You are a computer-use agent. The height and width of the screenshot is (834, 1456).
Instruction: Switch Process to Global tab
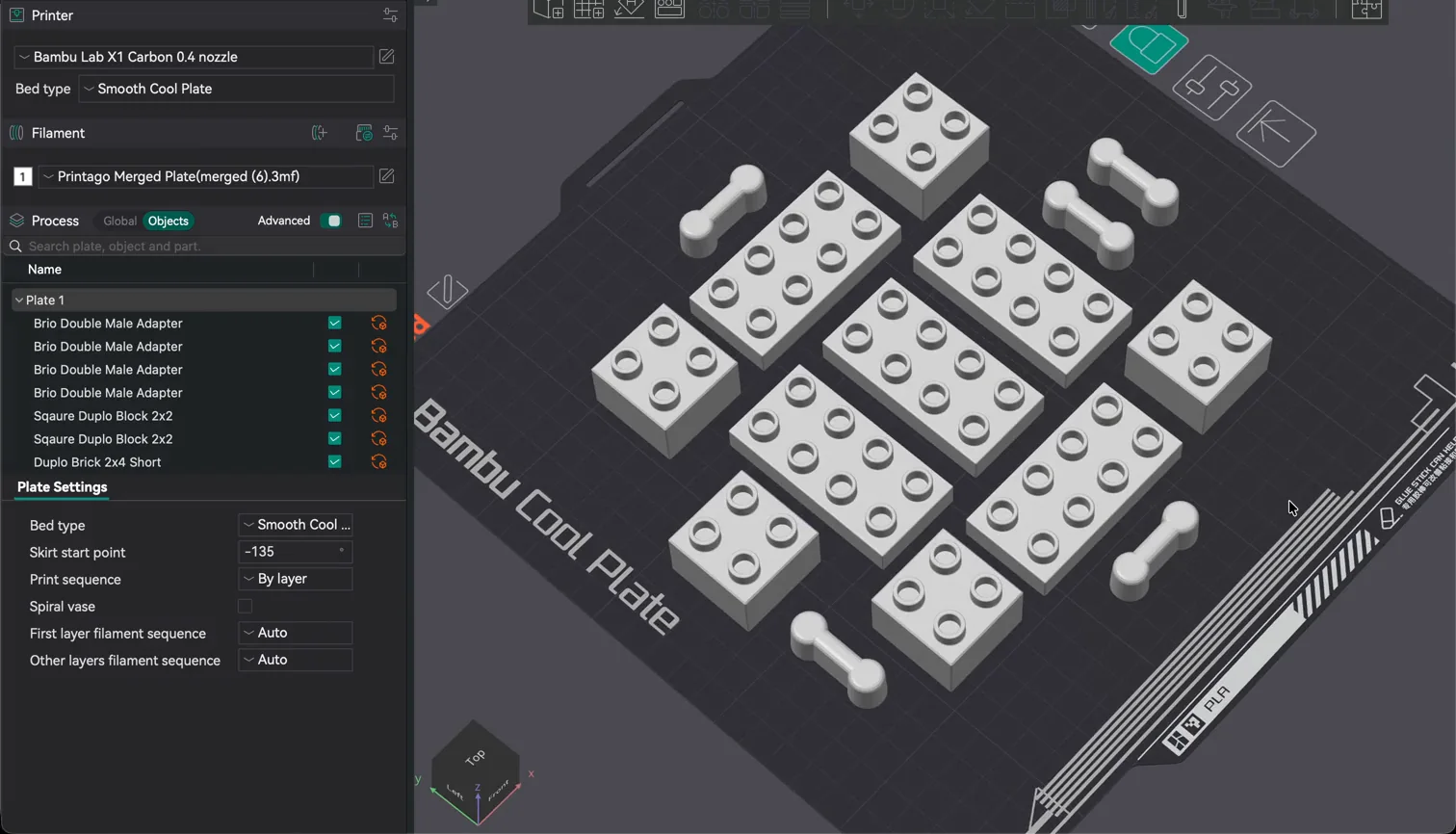point(119,221)
